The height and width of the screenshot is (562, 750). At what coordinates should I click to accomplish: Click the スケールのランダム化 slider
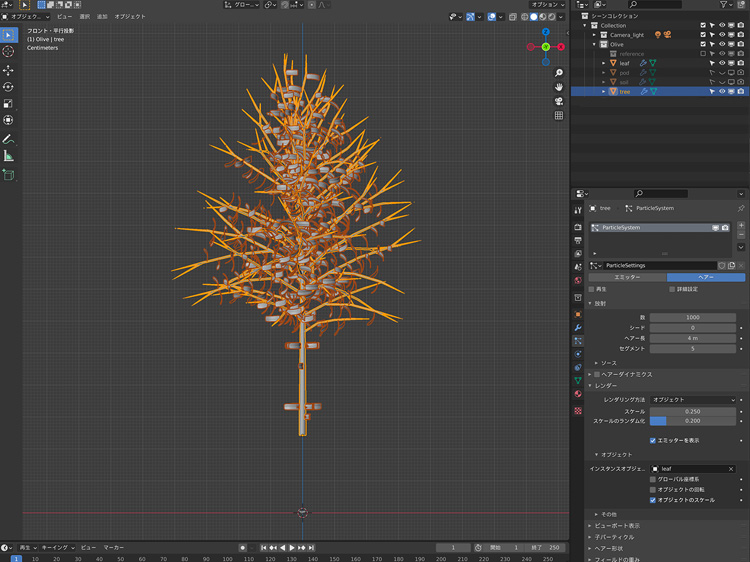click(693, 421)
